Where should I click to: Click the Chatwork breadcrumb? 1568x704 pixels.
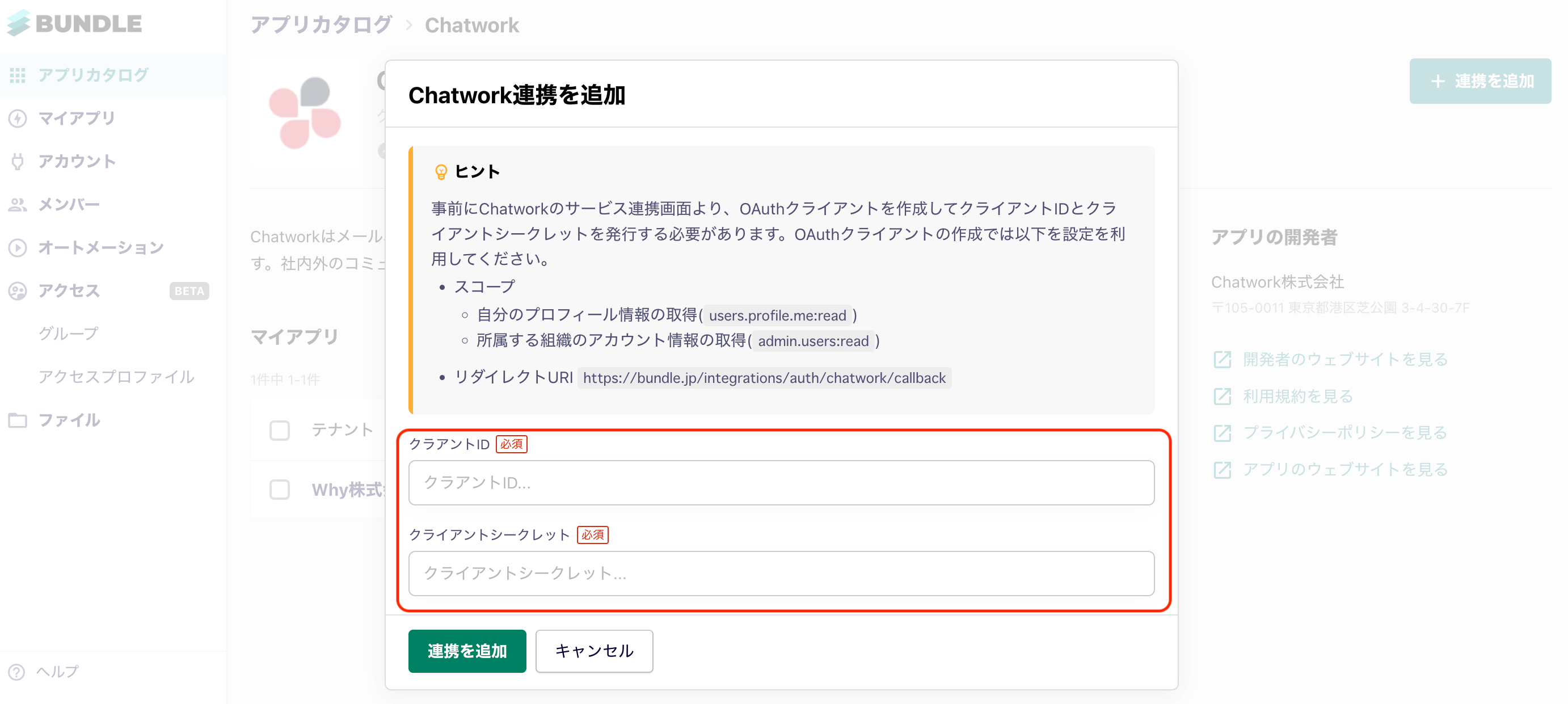[472, 25]
